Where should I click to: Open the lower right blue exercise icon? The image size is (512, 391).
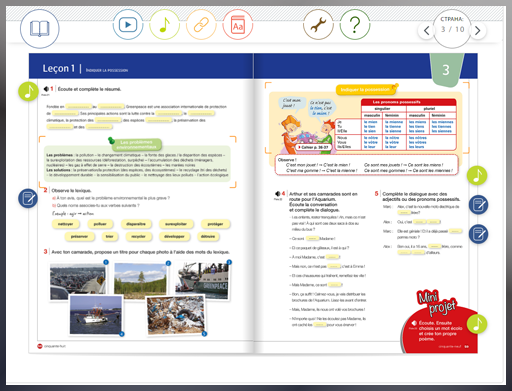coord(479,234)
